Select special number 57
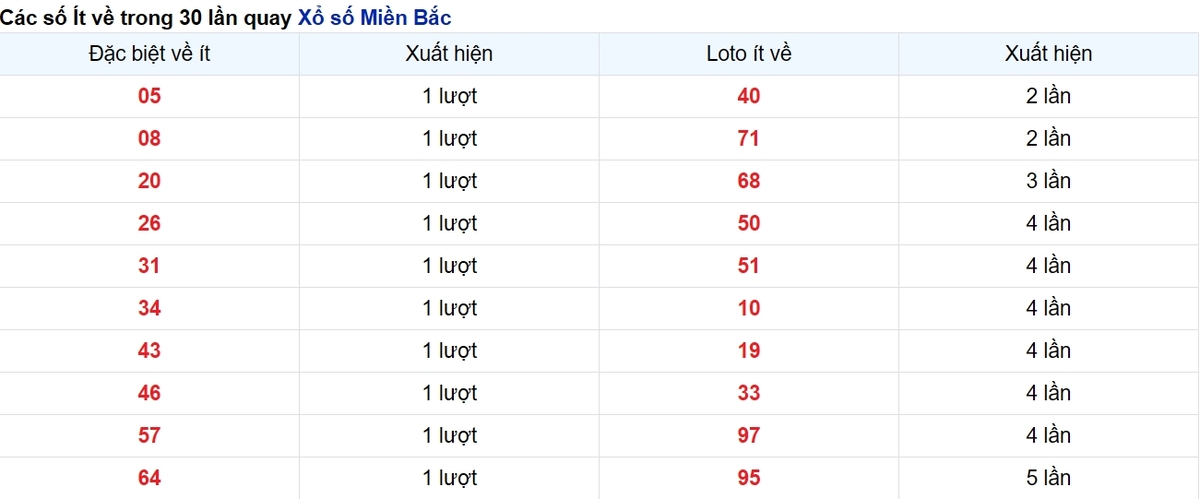The width and height of the screenshot is (1200, 499). coord(149,436)
